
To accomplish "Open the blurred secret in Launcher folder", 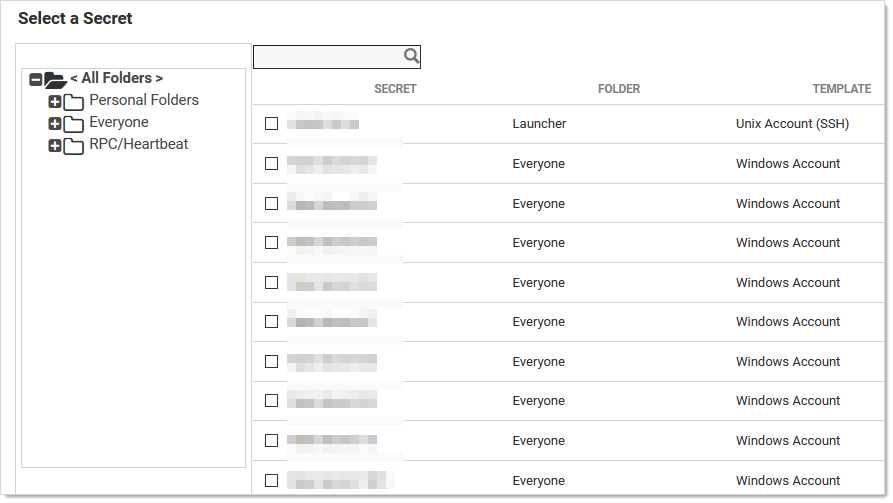I will (x=323, y=124).
